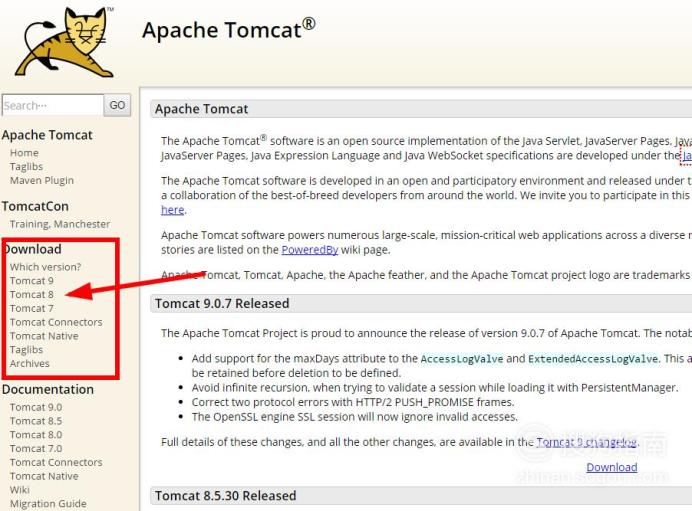Open Tomcat Connectors under Download
The width and height of the screenshot is (692, 511).
56,322
